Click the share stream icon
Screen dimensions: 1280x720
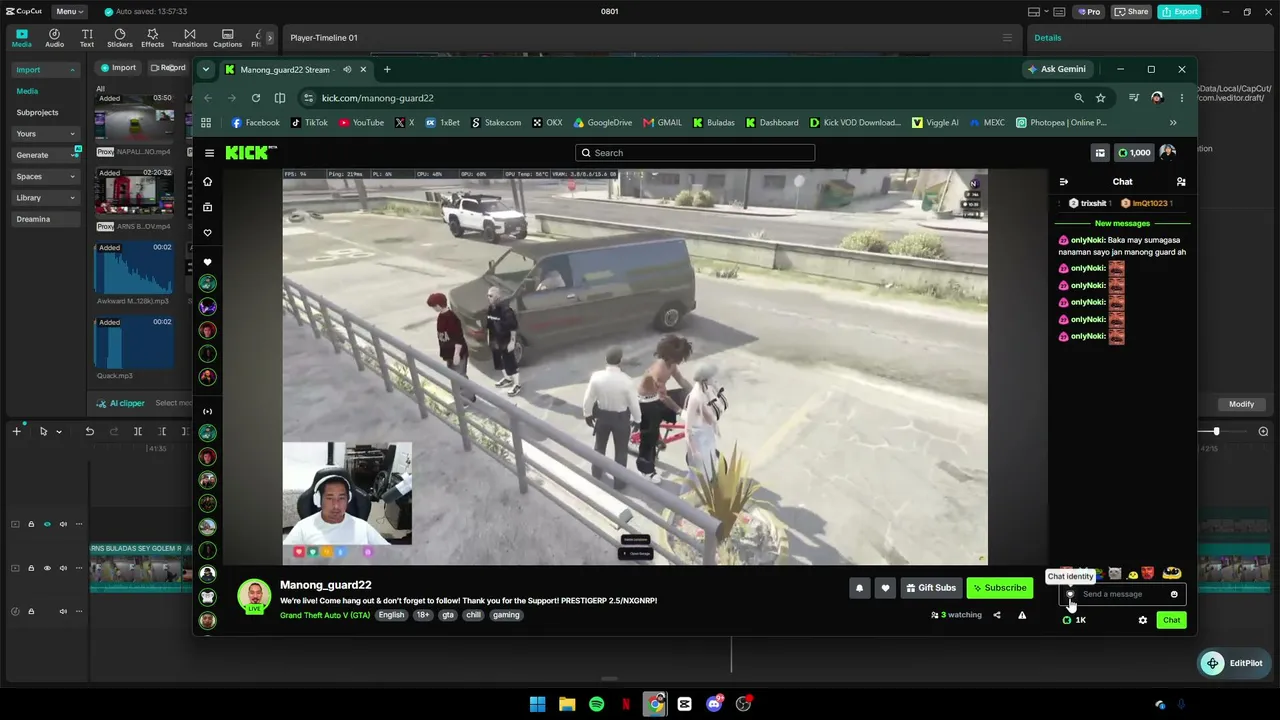(x=996, y=615)
